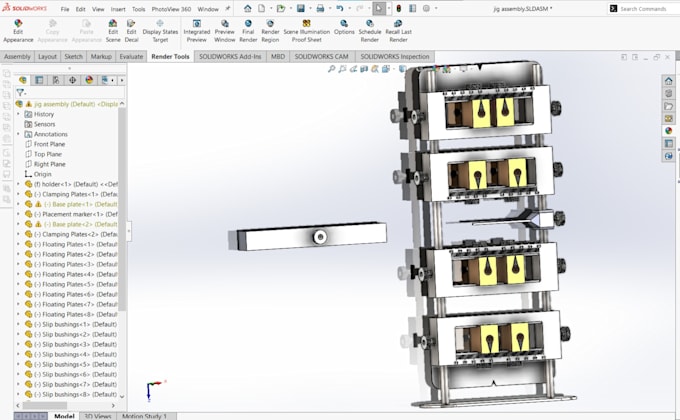
Task: Launch the Final Render
Action: click(248, 31)
